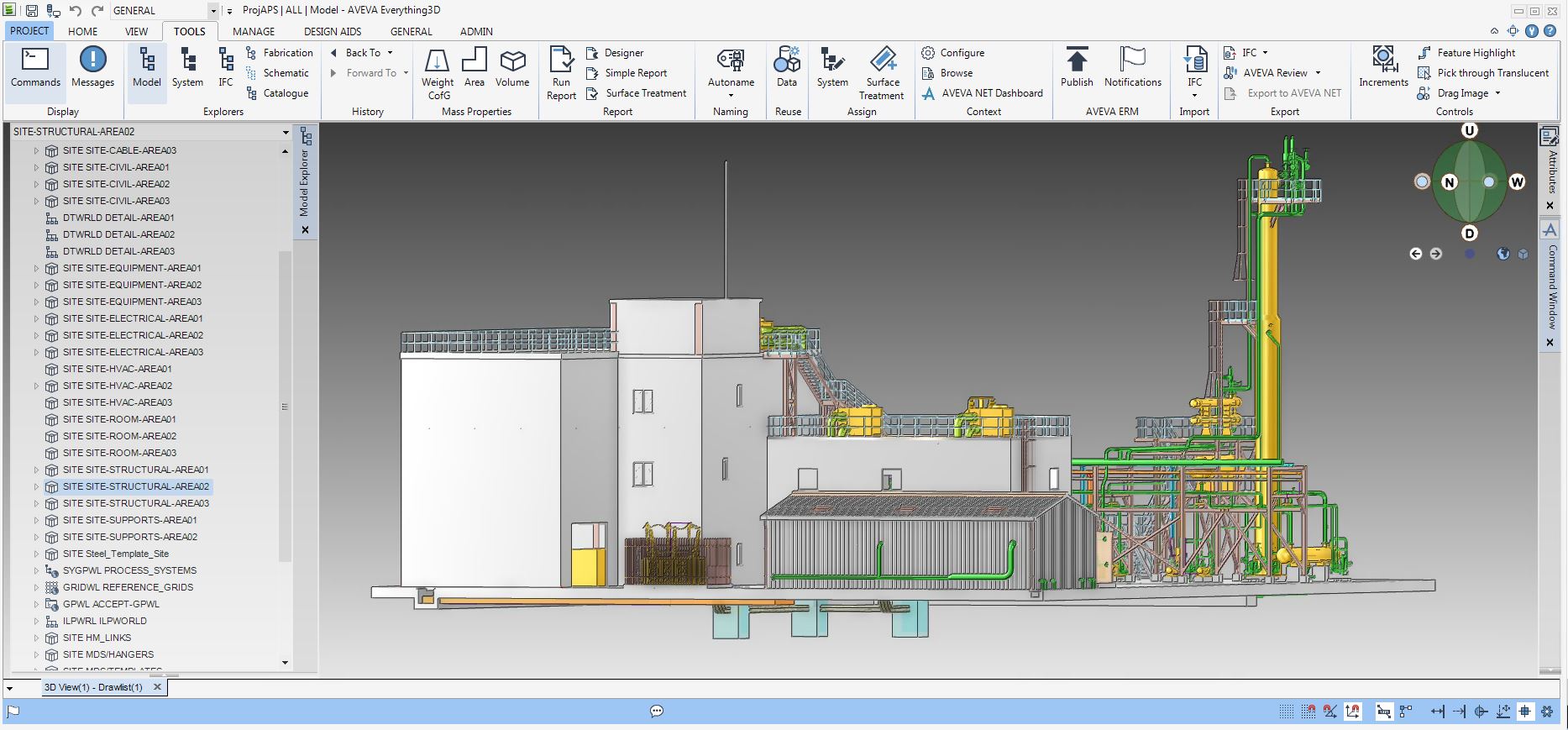Open the AVEVA Review export dropdown
This screenshot has height=730, width=1568.
click(x=1318, y=73)
